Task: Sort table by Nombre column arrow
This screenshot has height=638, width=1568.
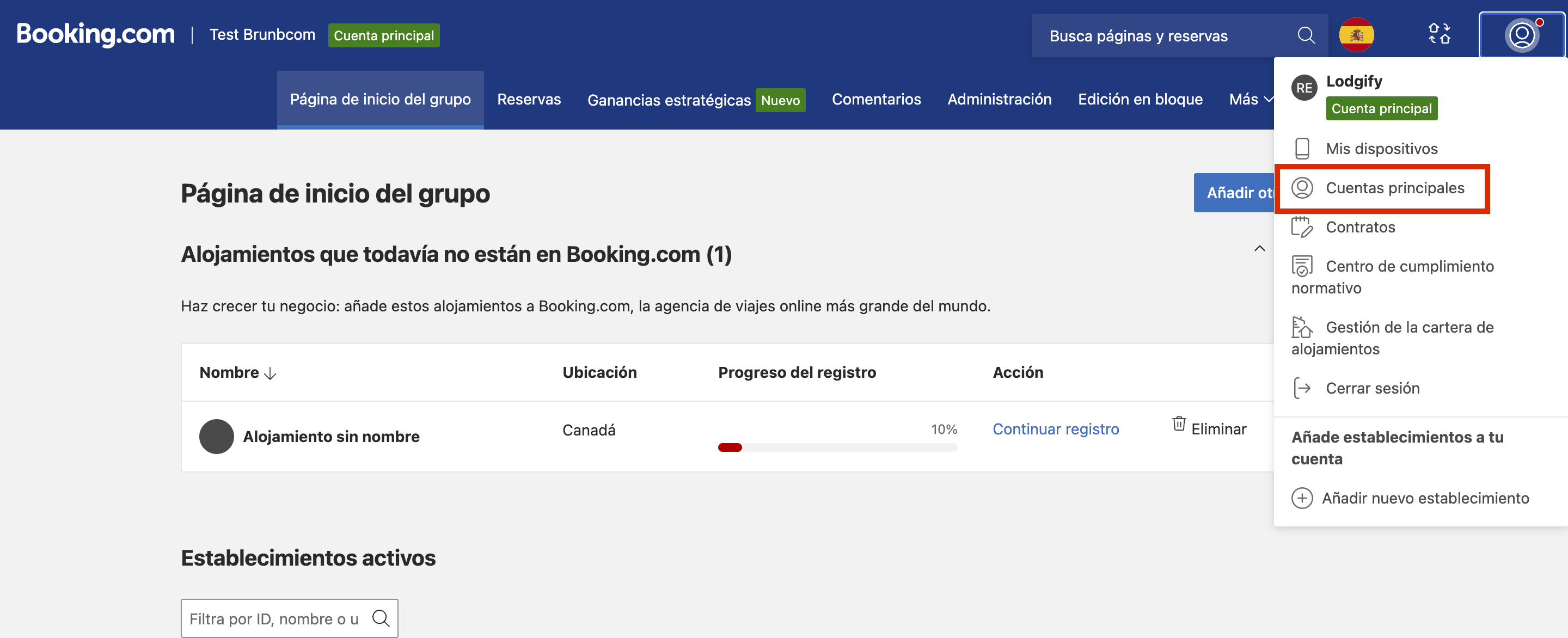Action: (270, 373)
